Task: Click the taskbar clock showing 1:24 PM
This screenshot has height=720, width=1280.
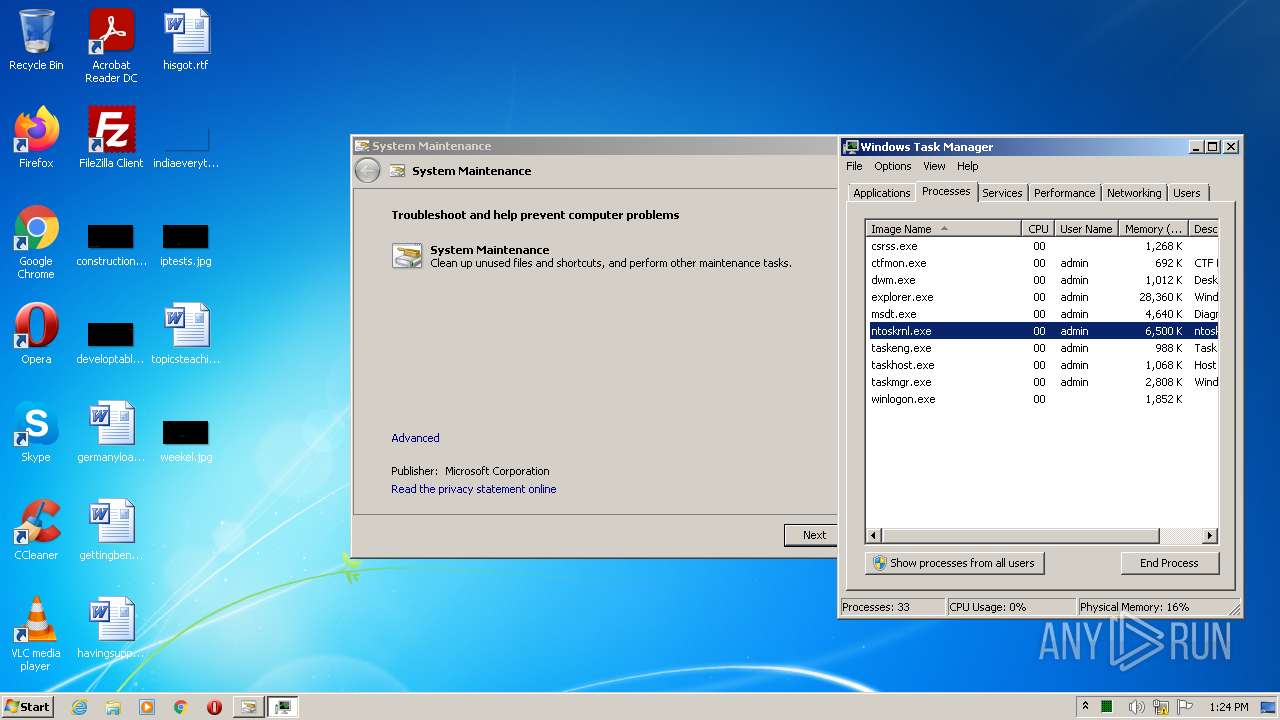Action: click(x=1228, y=707)
